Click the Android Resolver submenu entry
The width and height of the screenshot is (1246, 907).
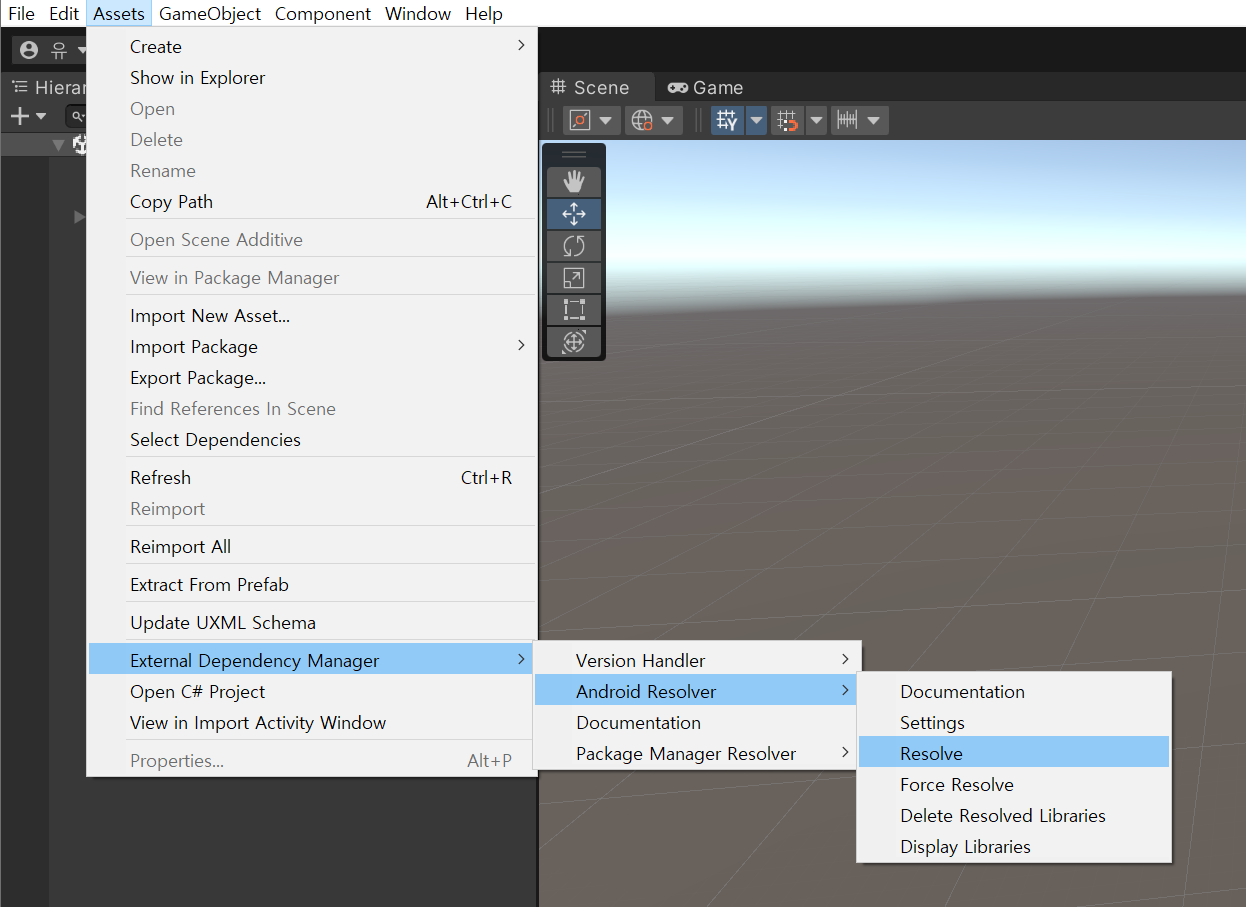pos(697,692)
